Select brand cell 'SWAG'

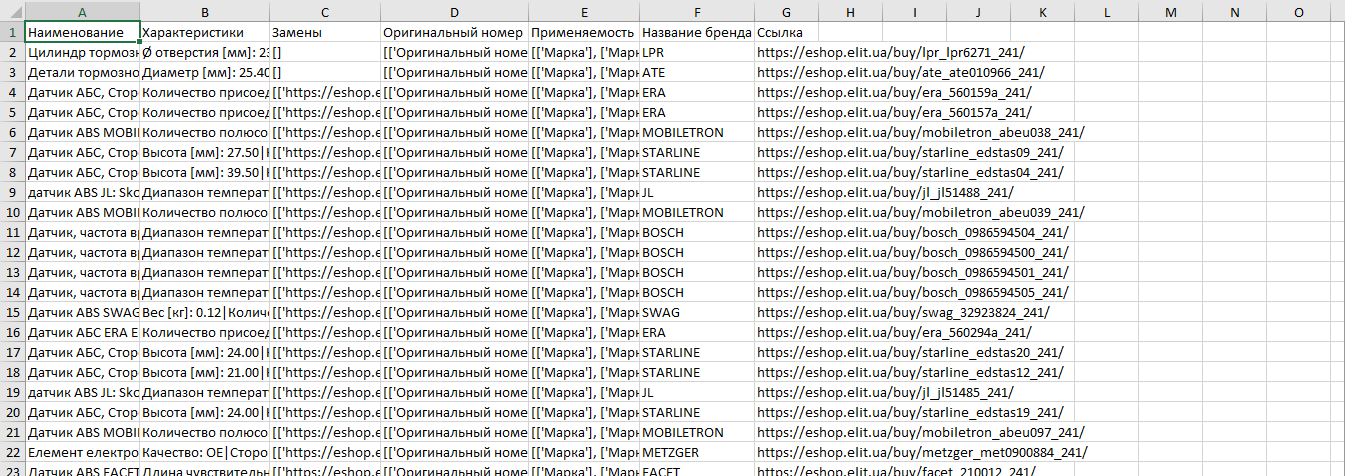[x=696, y=312]
